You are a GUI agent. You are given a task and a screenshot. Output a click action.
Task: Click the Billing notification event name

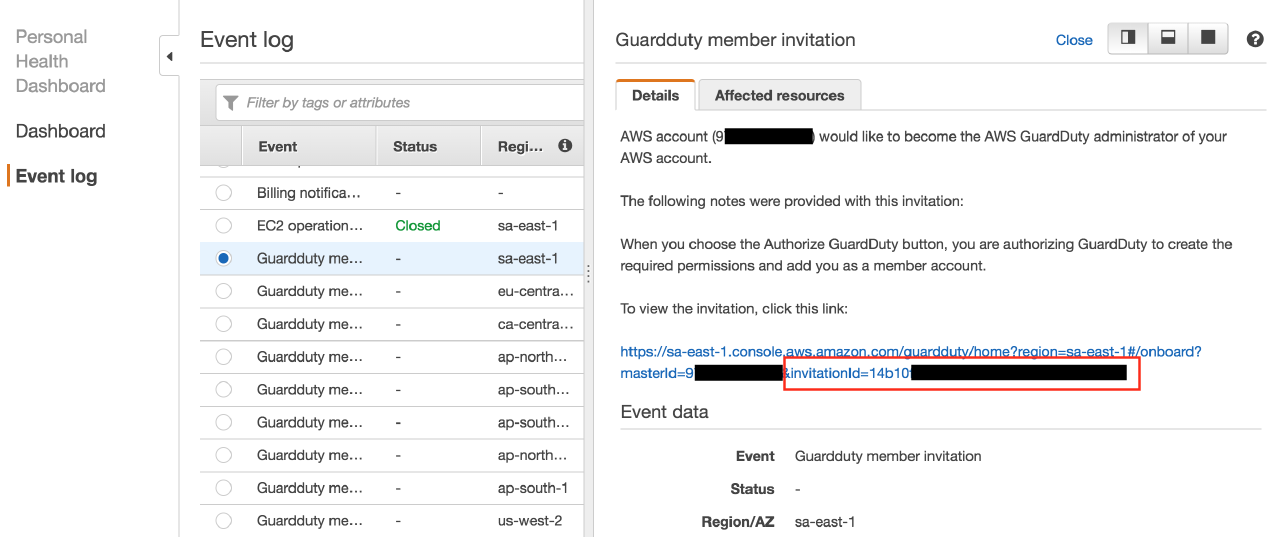pyautogui.click(x=309, y=193)
